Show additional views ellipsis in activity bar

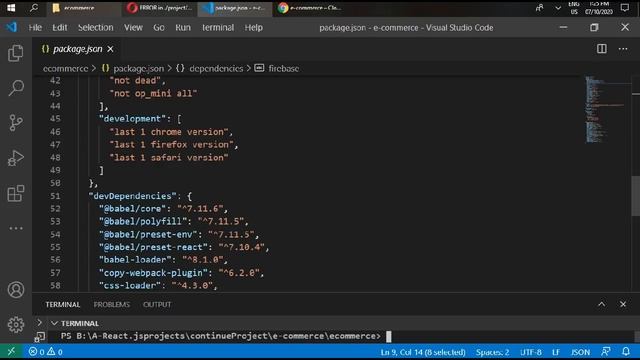(16, 228)
